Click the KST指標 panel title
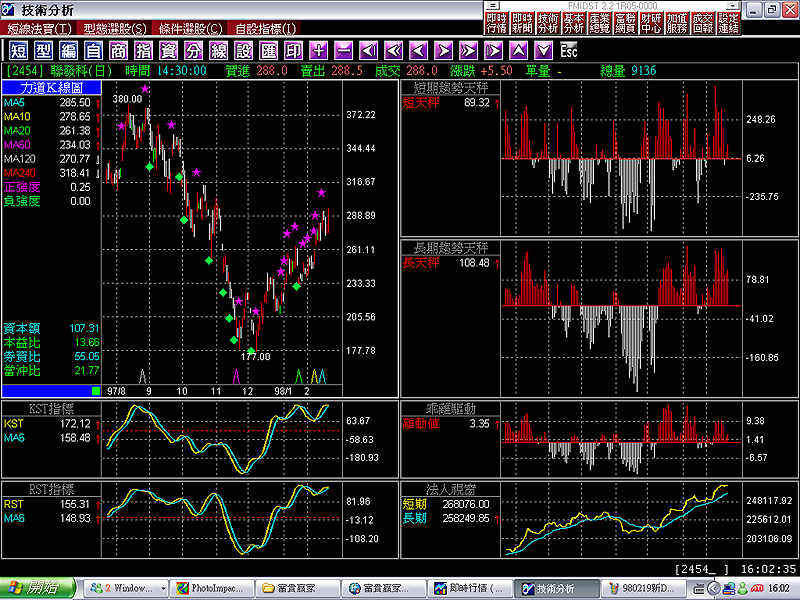This screenshot has width=800, height=600. pyautogui.click(x=52, y=409)
